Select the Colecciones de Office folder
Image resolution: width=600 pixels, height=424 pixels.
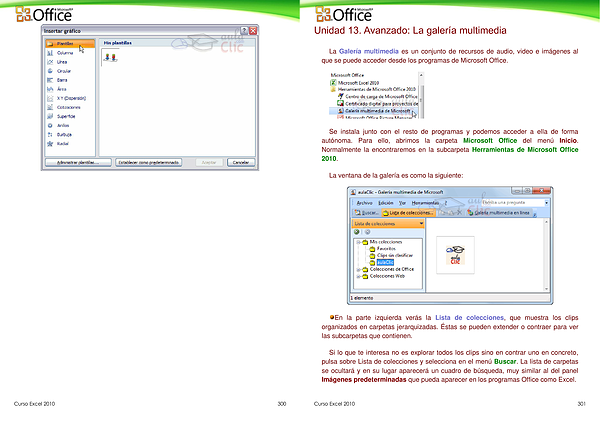click(388, 269)
